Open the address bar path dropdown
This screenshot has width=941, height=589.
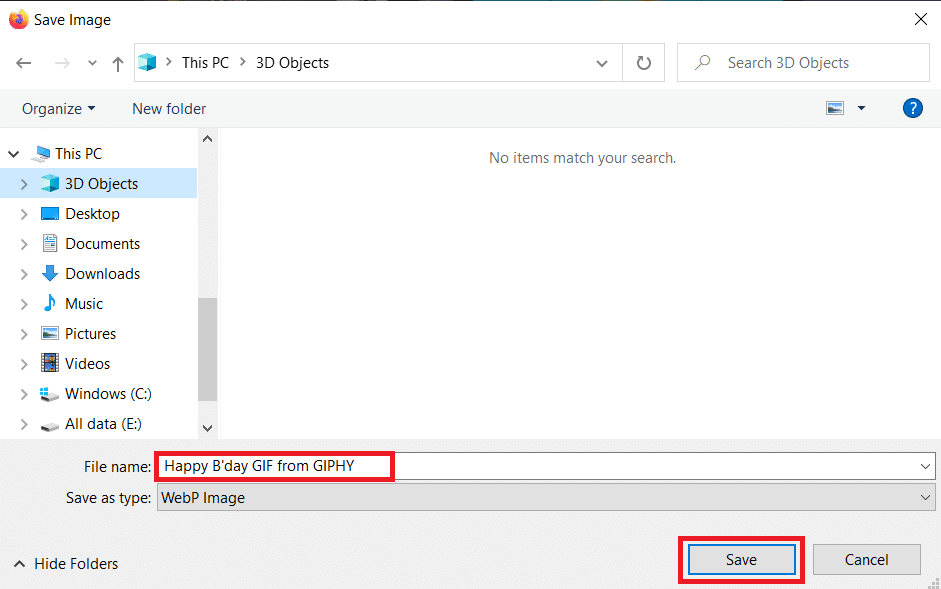click(602, 63)
